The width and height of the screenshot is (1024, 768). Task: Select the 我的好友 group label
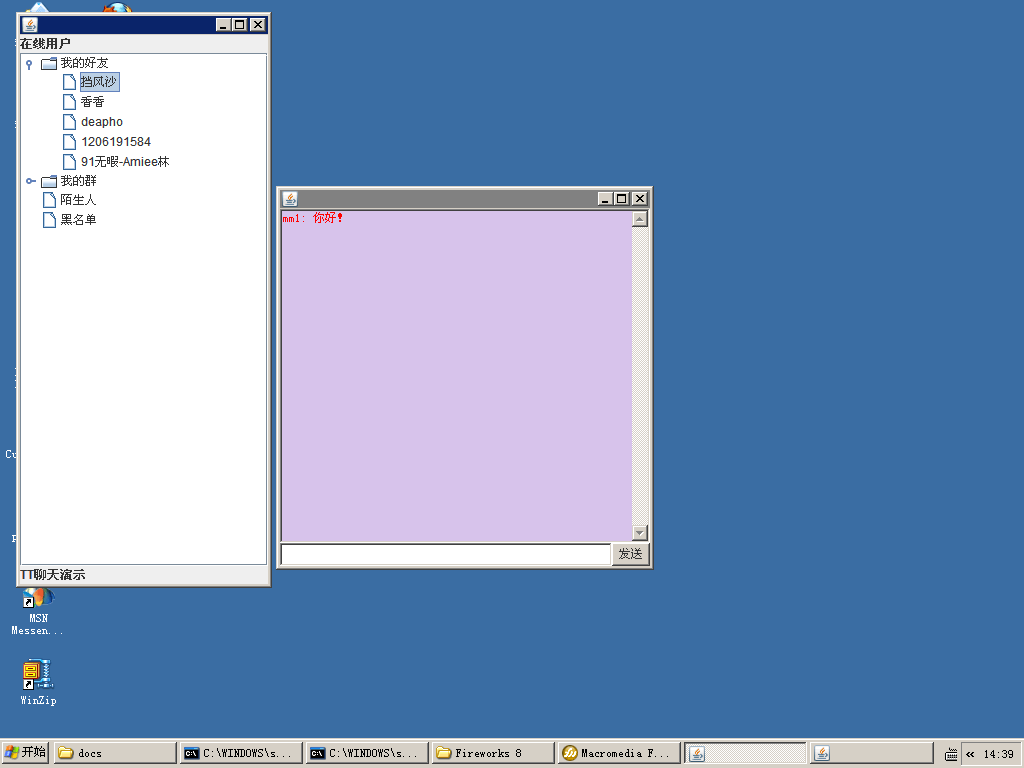tap(84, 63)
